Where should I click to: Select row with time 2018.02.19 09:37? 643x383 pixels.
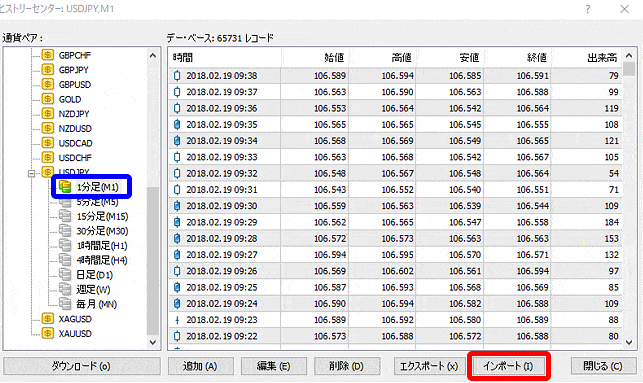pos(395,92)
